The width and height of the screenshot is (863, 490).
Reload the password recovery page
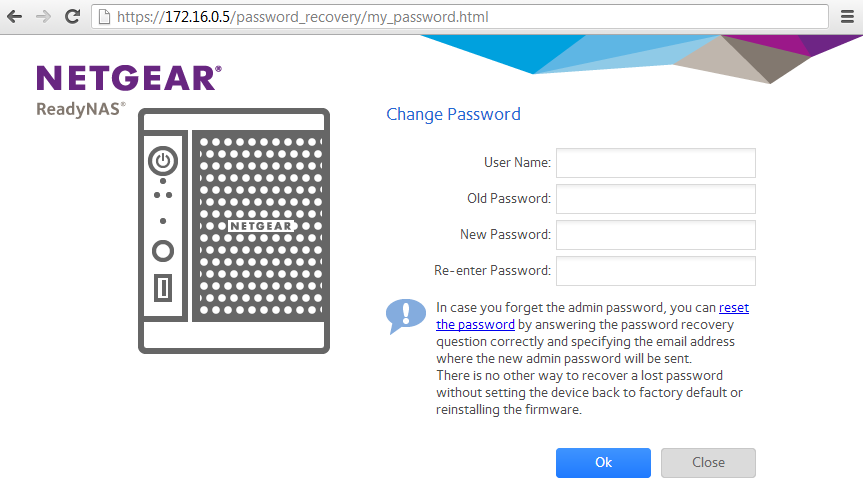(72, 17)
